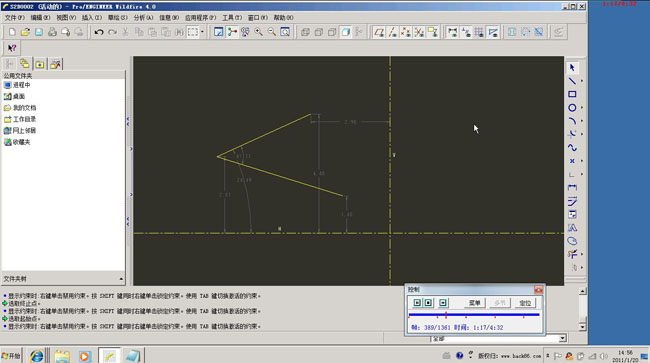Screen dimensions: 650x363
Task: Open Internet Explorer from the taskbar
Action: coord(36,356)
